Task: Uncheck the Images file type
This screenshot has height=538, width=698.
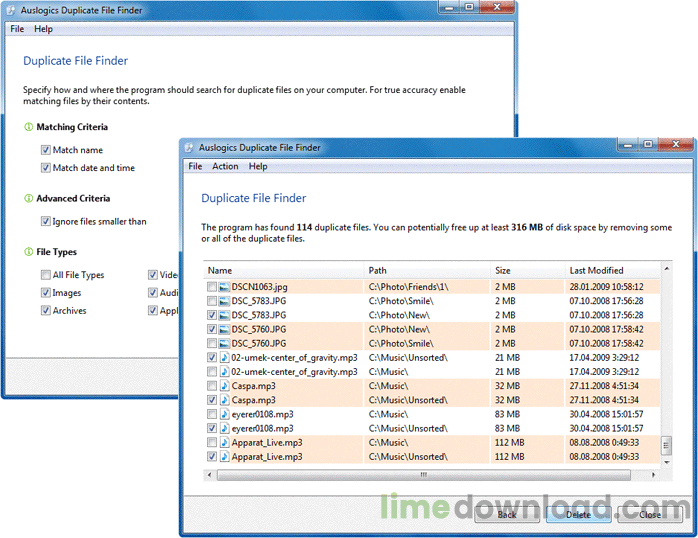Action: [45, 292]
